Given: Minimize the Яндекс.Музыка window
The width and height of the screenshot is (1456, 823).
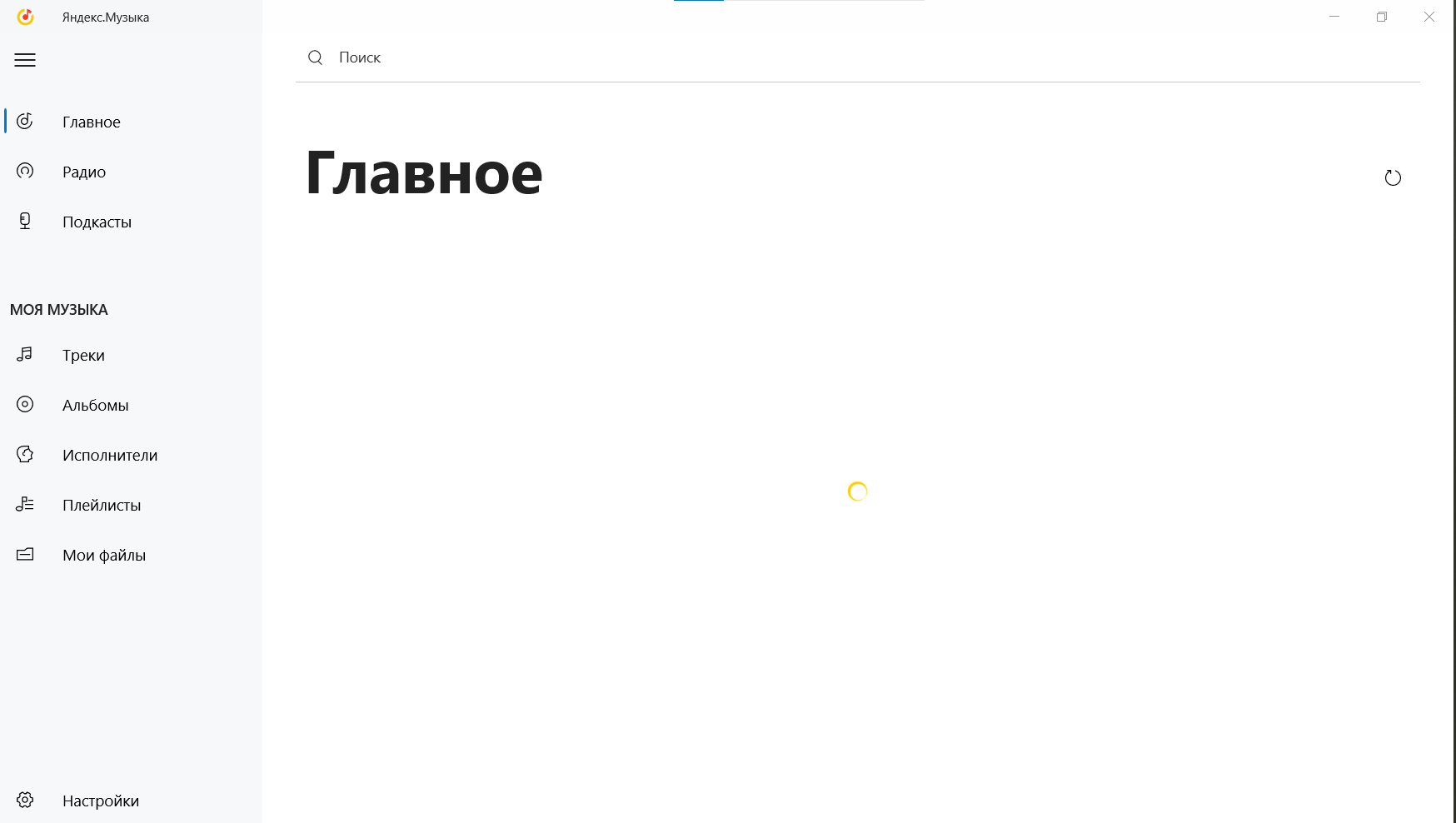Looking at the screenshot, I should pyautogui.click(x=1334, y=17).
